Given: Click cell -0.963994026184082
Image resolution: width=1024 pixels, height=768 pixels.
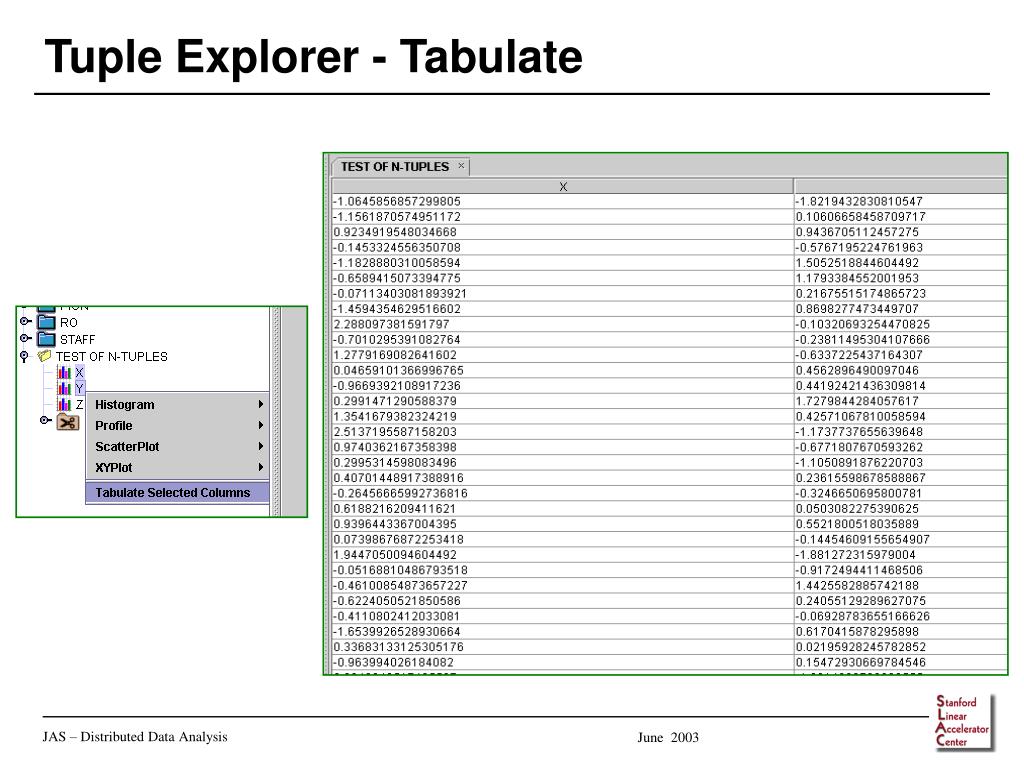Looking at the screenshot, I should point(563,662).
